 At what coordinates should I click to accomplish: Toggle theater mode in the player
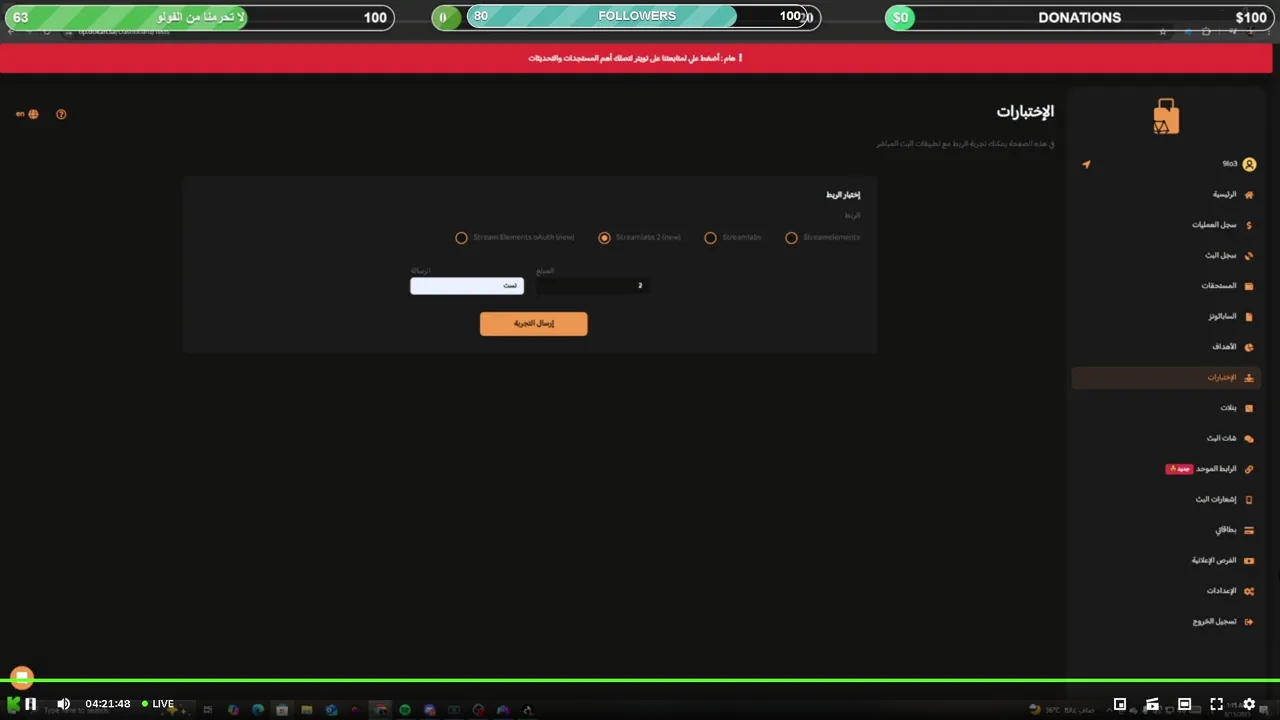pos(1184,704)
